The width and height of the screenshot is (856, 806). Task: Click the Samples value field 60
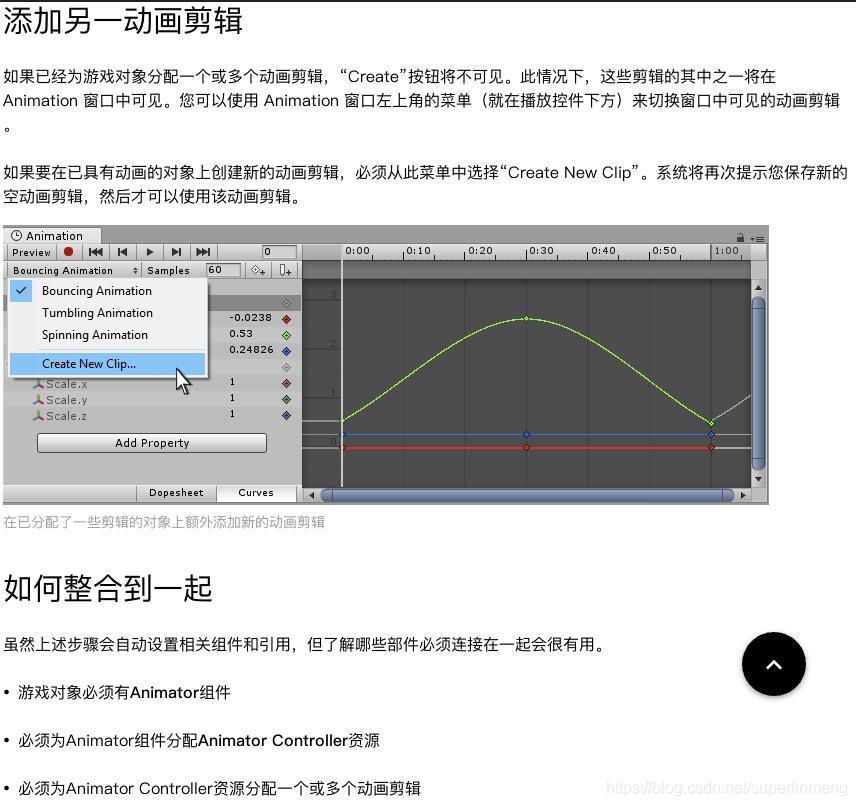223,270
